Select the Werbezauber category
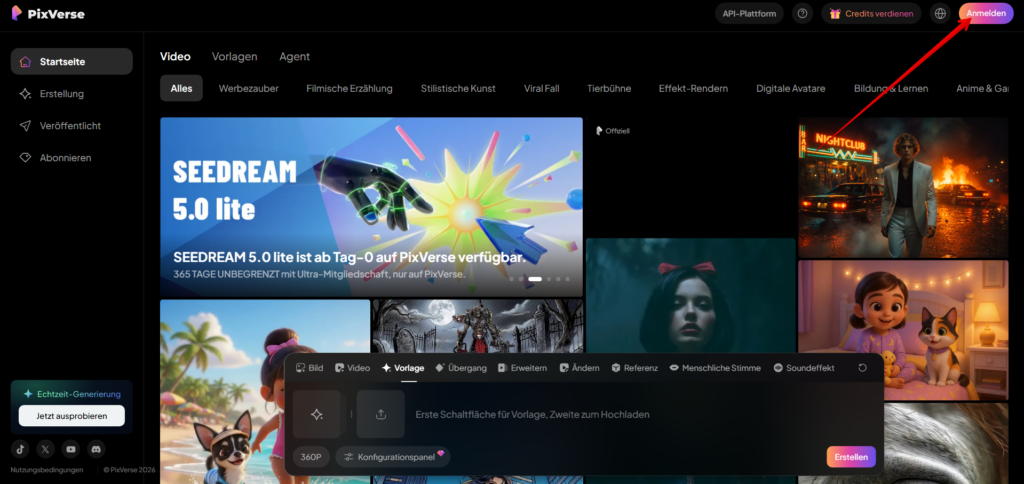Screen dimensions: 1024x484 point(249,88)
